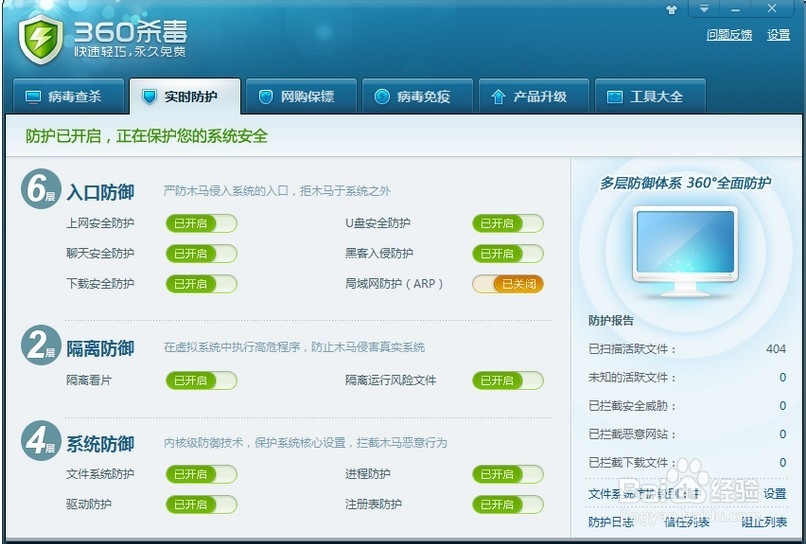Enable 局域网防护 (ARP) switch

[508, 284]
